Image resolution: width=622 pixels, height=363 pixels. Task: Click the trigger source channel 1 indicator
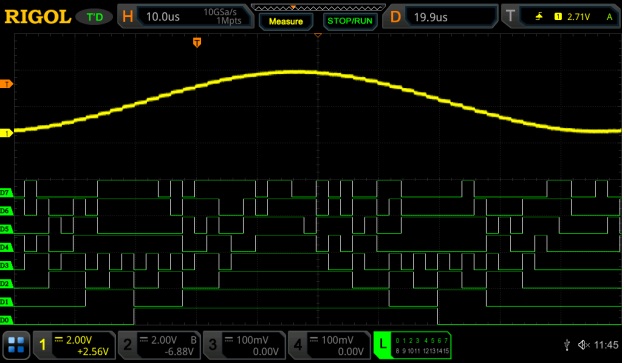point(558,17)
